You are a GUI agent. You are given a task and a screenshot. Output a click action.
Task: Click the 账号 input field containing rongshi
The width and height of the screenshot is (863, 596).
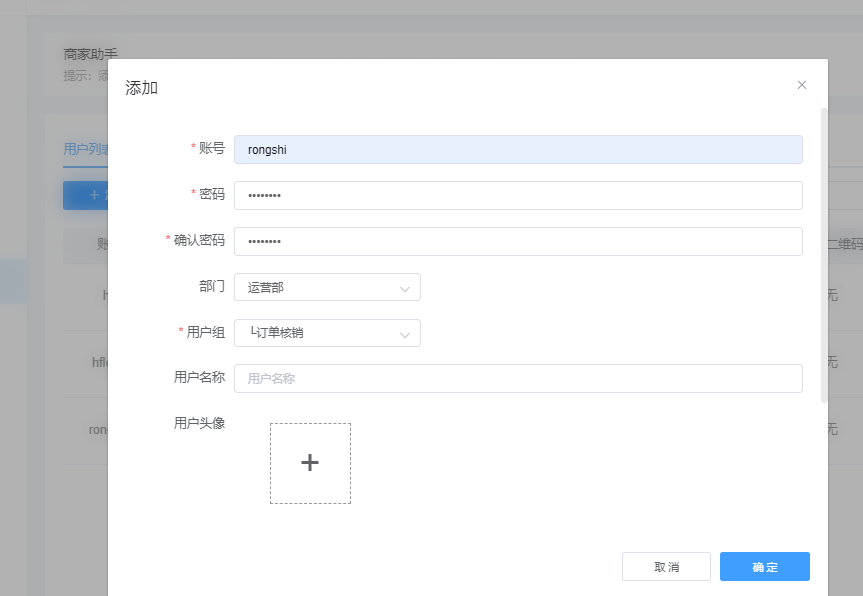[518, 150]
